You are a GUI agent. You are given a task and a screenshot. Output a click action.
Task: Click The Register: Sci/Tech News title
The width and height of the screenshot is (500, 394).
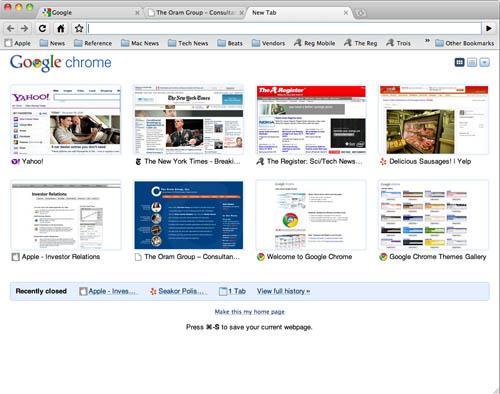[314, 162]
